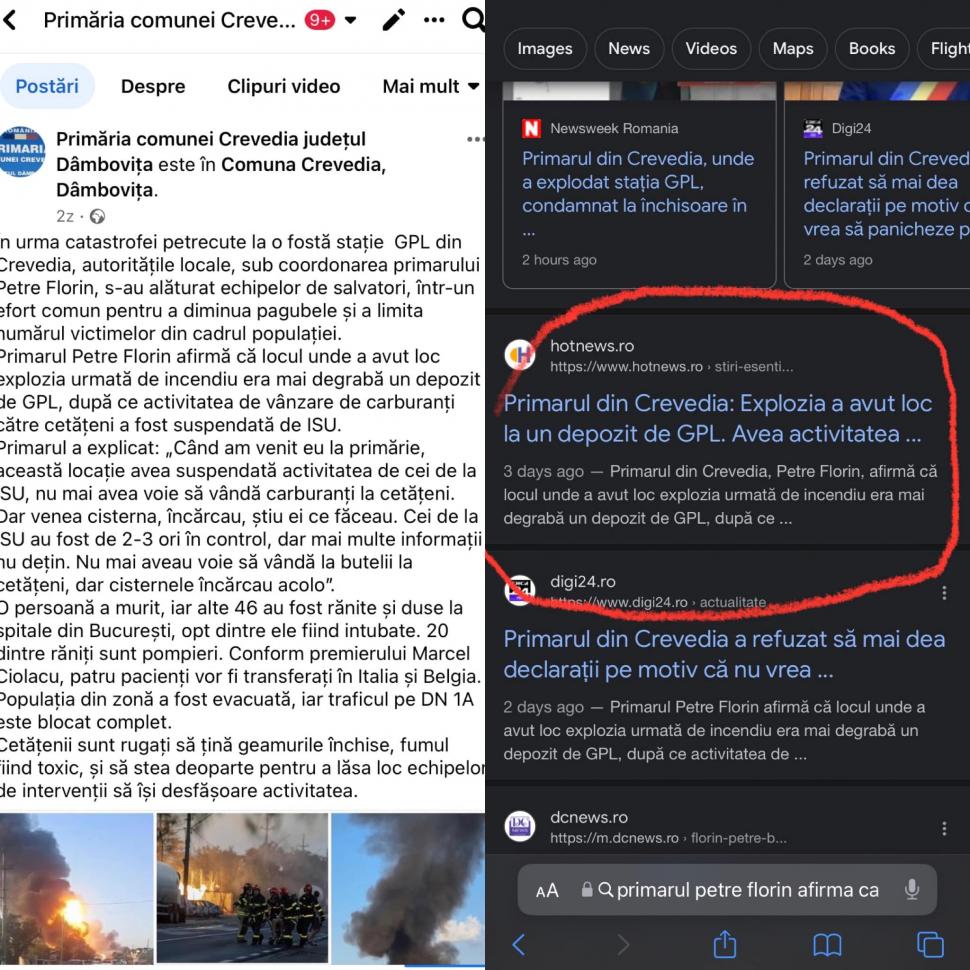This screenshot has height=970, width=970.
Task: Open hotnews.ro Primarul din Crevedia link
Action: [718, 418]
